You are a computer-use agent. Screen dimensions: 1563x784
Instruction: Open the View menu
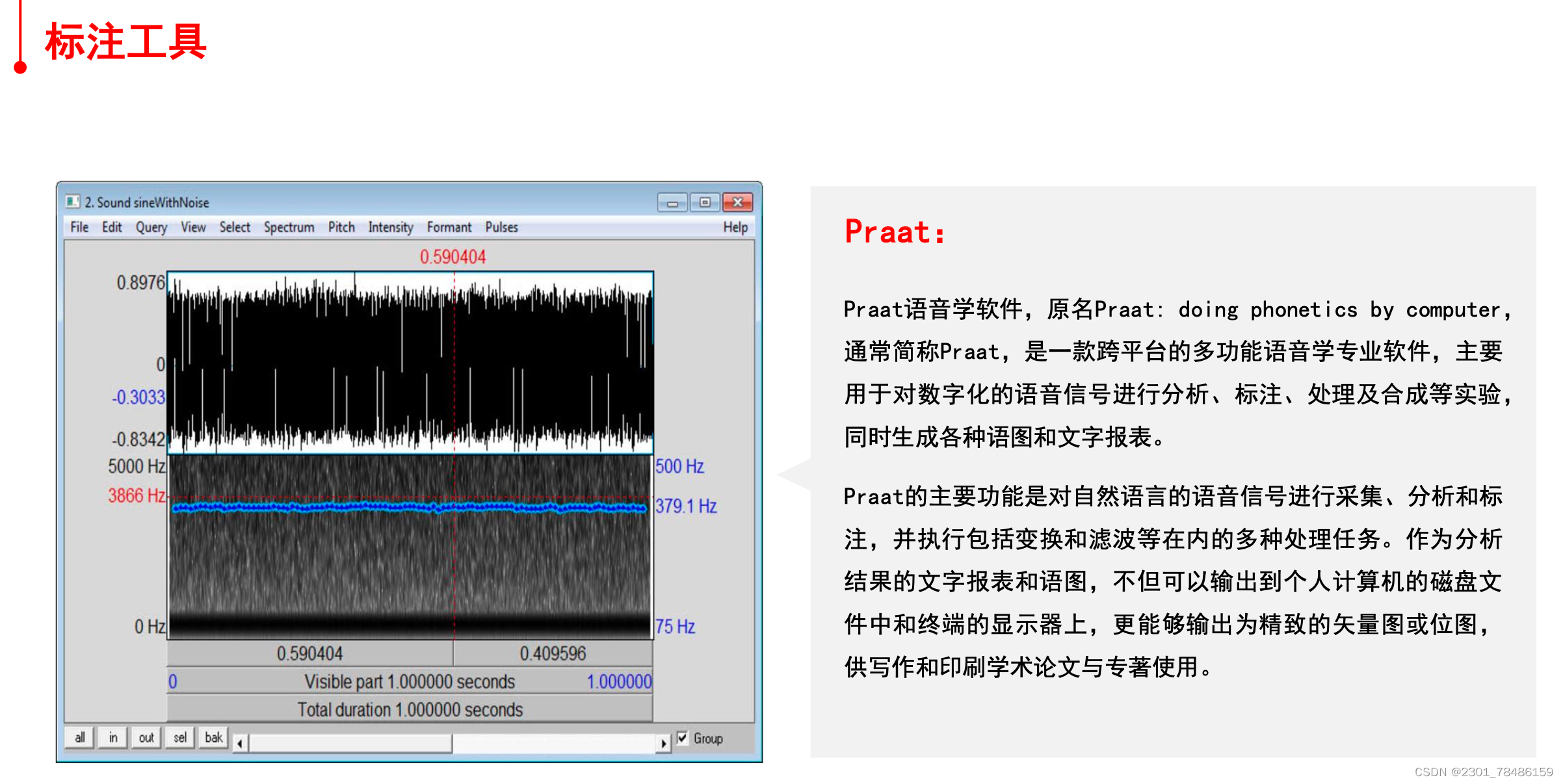193,227
